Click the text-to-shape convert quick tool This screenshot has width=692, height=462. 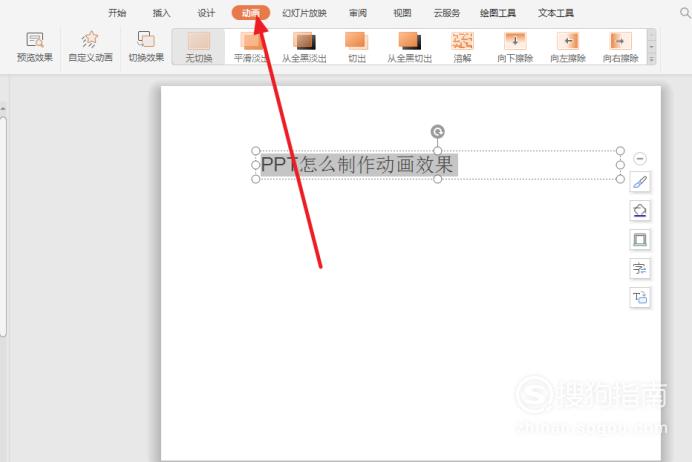click(640, 297)
